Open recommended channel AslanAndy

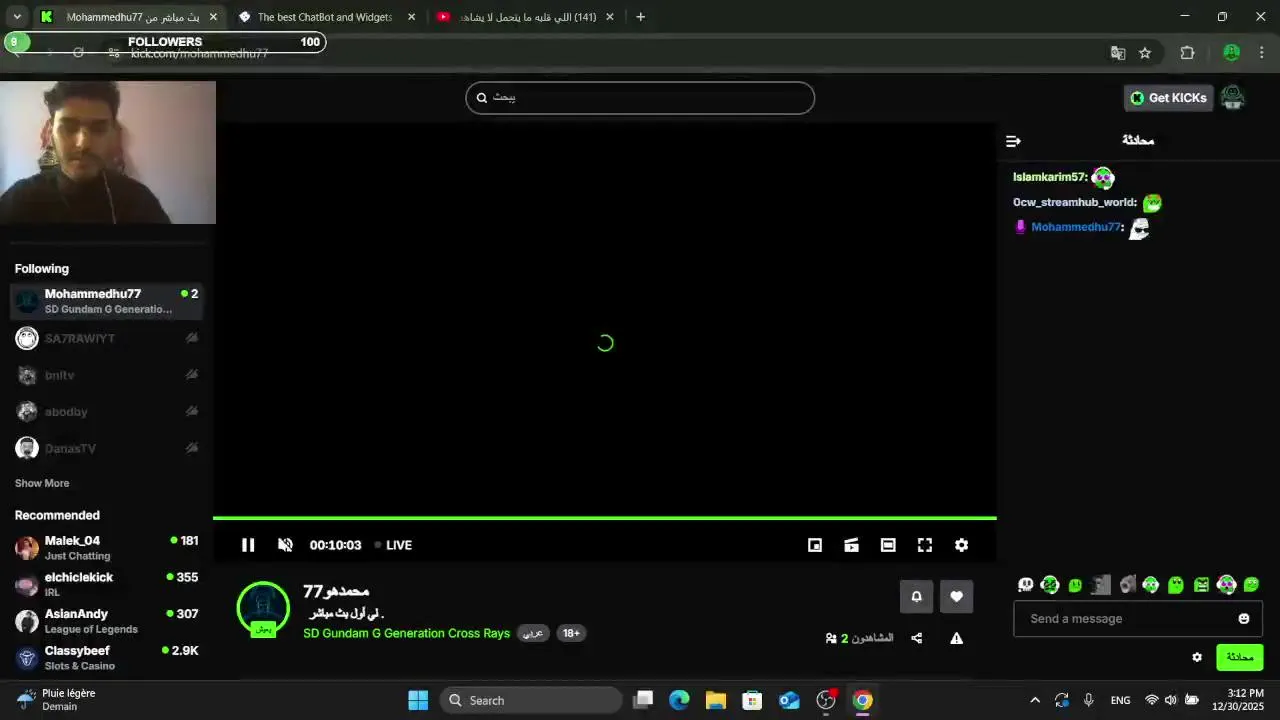(107, 621)
